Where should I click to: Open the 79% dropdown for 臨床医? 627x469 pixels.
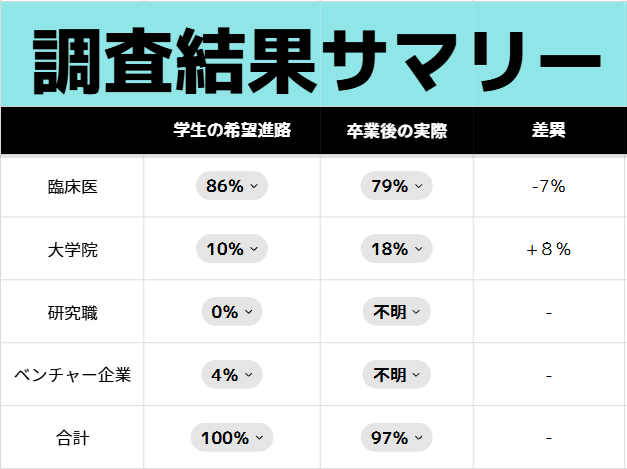pos(396,186)
